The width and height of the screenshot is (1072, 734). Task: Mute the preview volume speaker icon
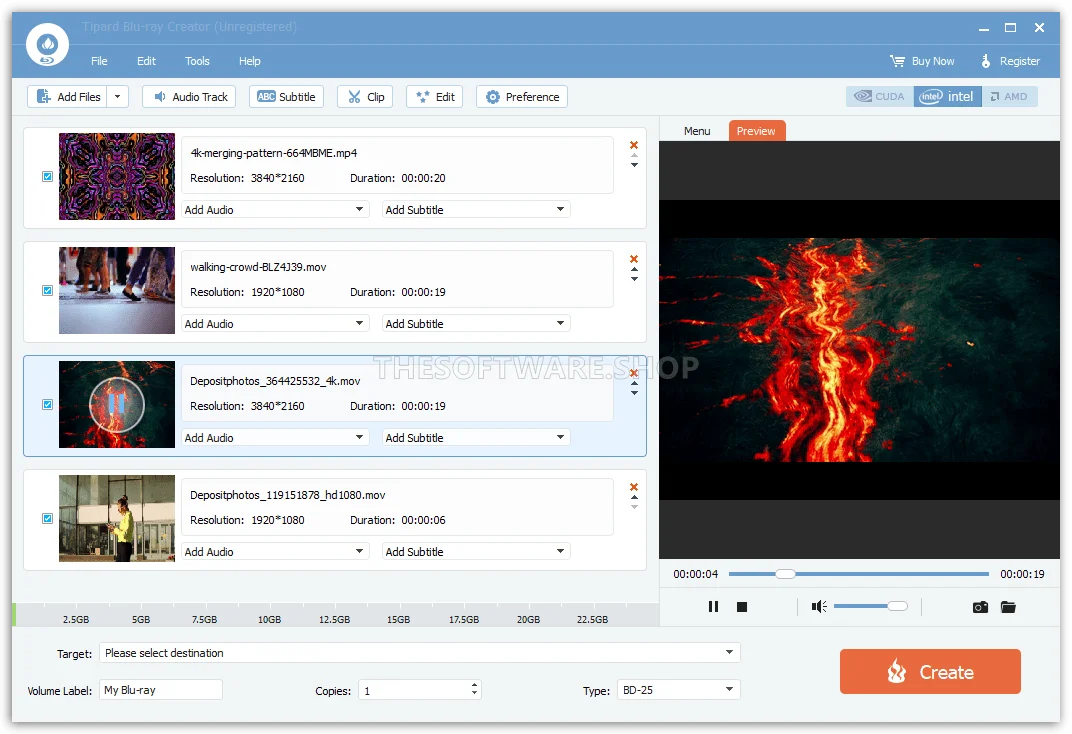[819, 606]
